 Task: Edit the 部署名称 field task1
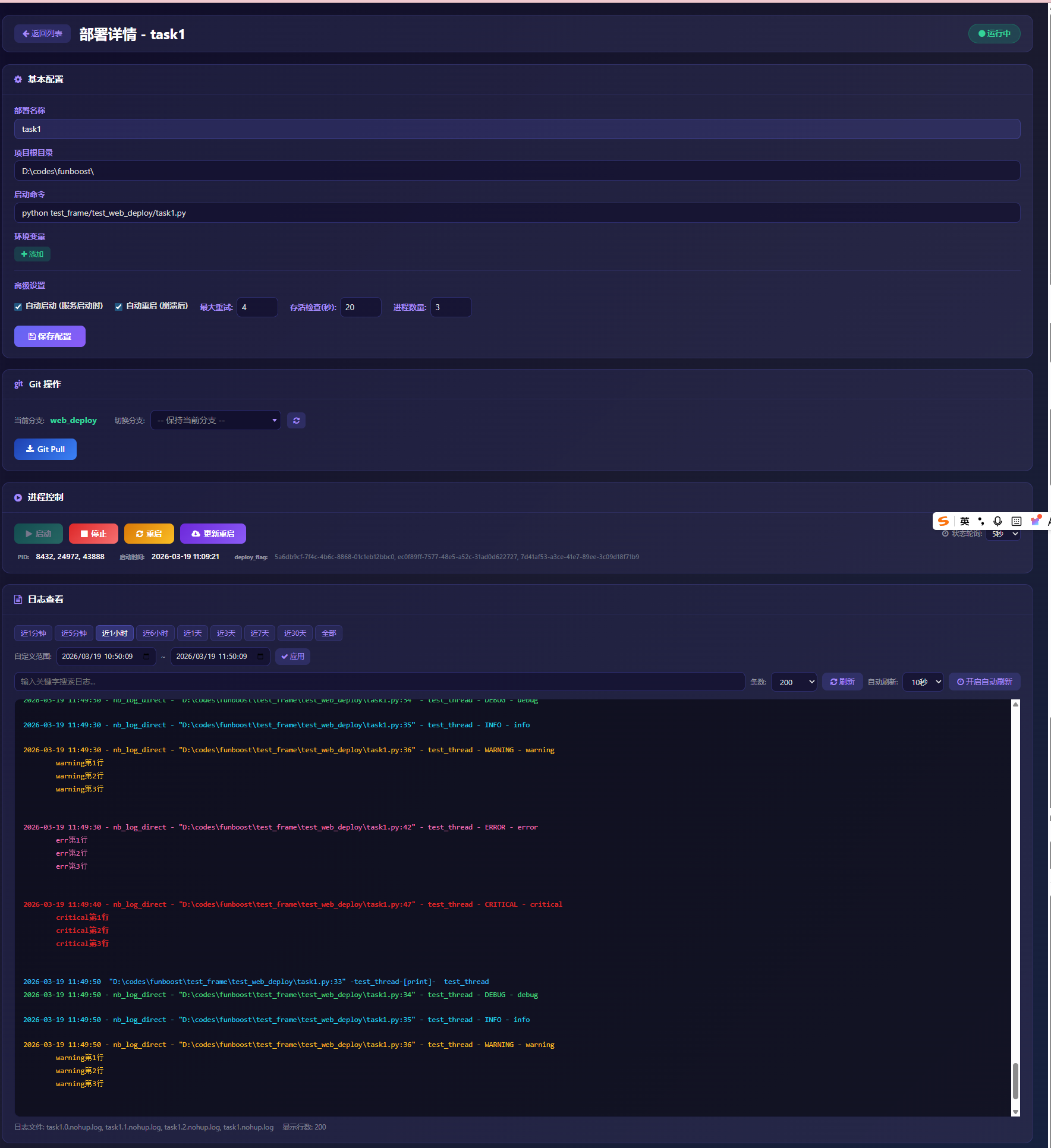click(517, 129)
